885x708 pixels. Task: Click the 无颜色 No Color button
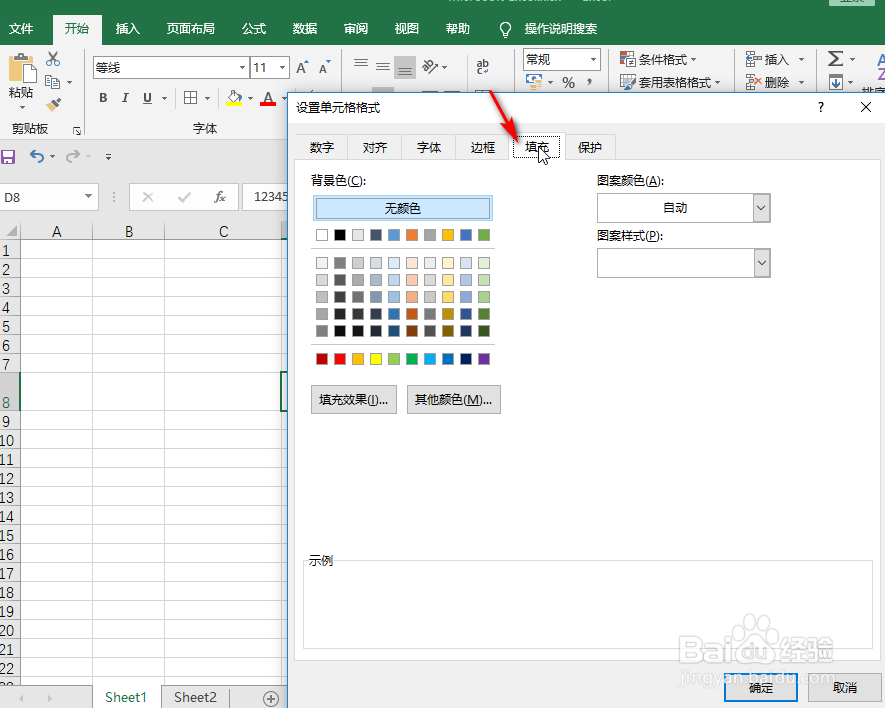point(402,208)
